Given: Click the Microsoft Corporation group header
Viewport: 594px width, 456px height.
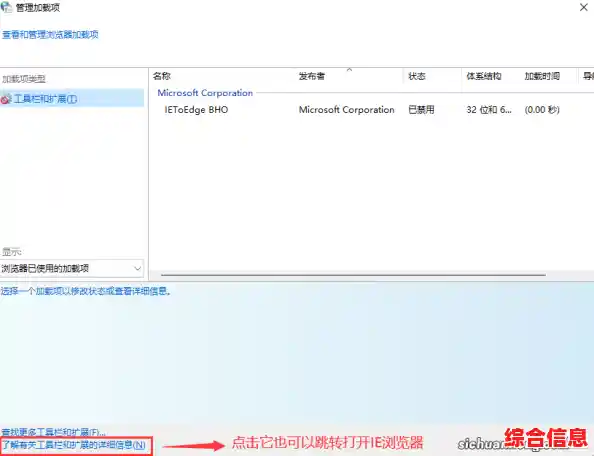Looking at the screenshot, I should tap(205, 93).
